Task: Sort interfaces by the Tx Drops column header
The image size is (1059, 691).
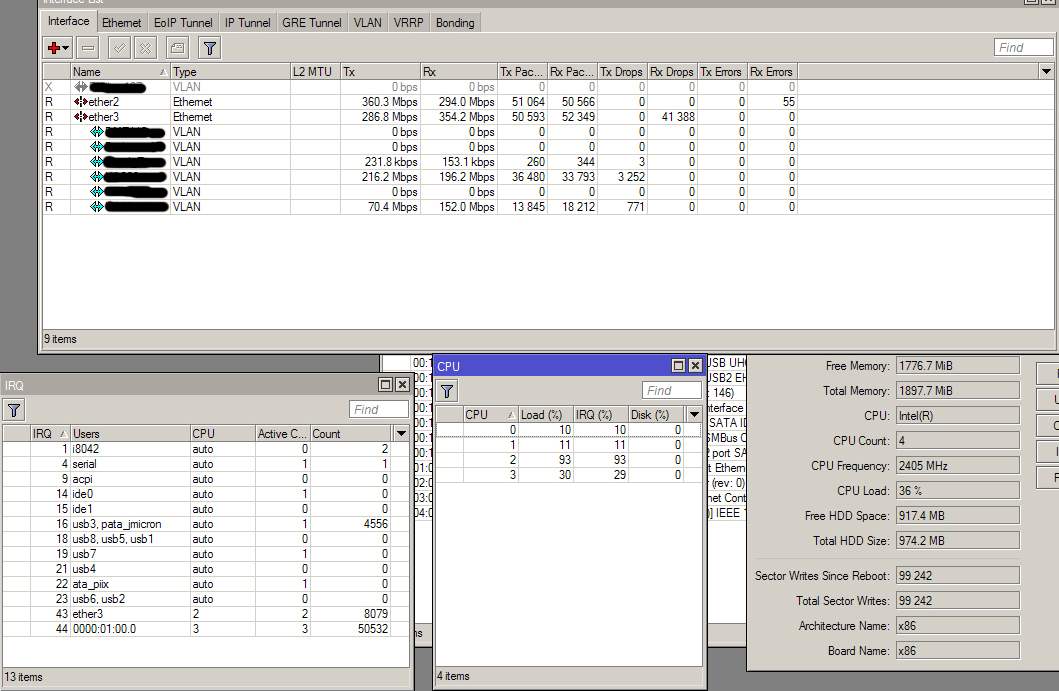Action: click(621, 71)
